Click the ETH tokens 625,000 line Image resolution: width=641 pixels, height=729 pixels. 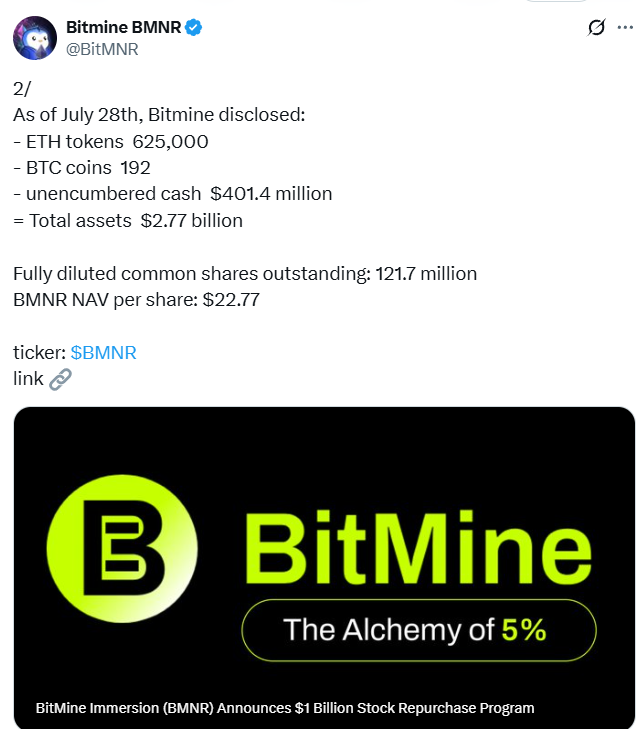(111, 141)
